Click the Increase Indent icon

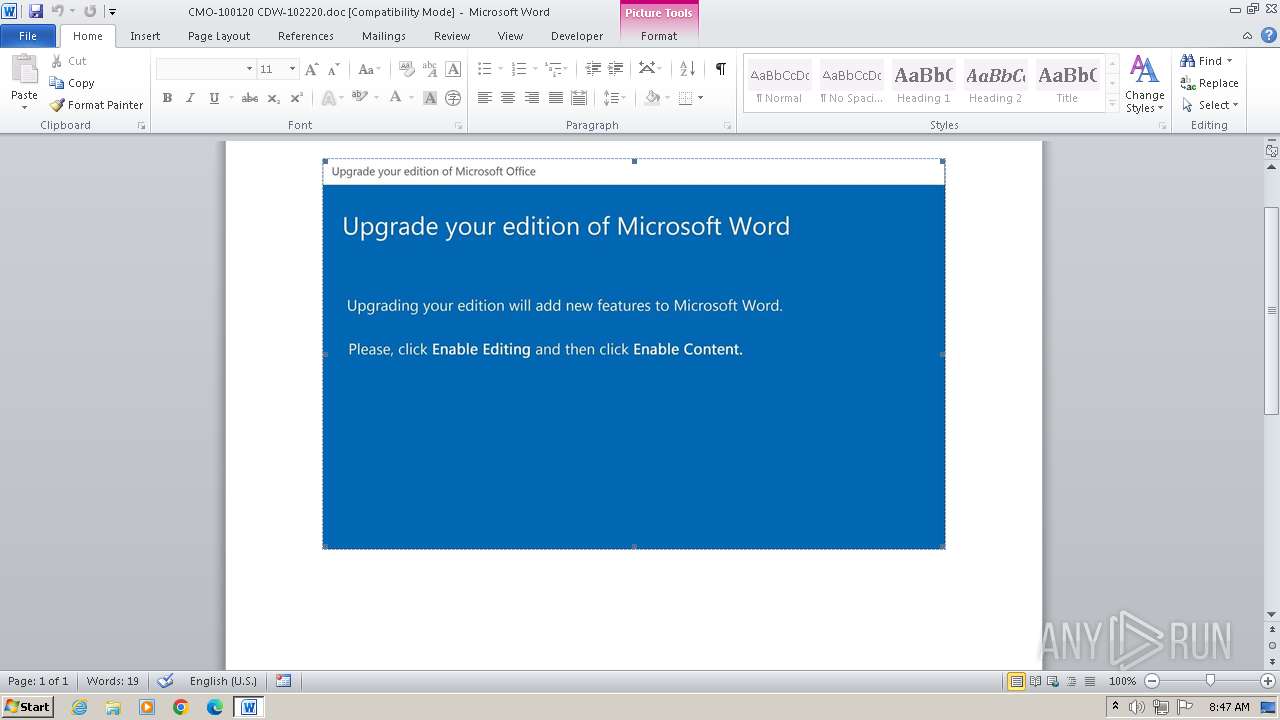click(x=616, y=69)
